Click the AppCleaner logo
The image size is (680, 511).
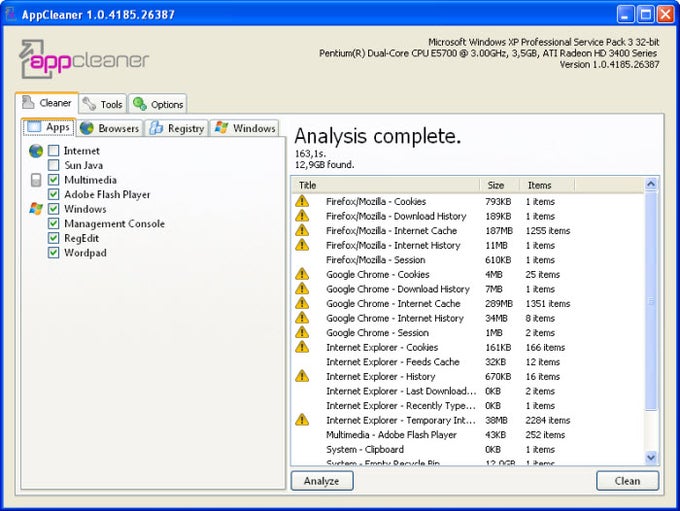click(x=84, y=59)
